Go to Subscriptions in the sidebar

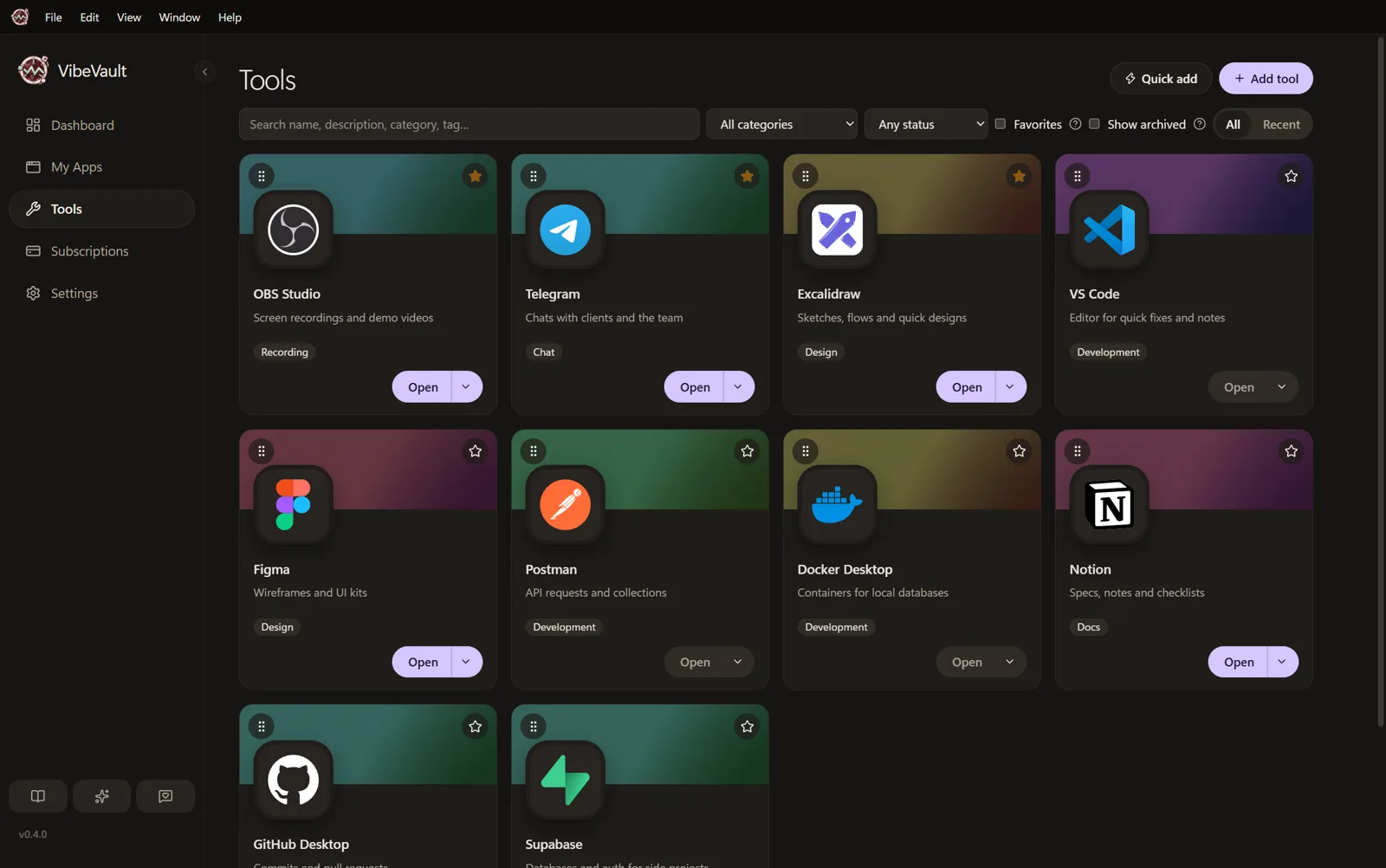tap(102, 251)
